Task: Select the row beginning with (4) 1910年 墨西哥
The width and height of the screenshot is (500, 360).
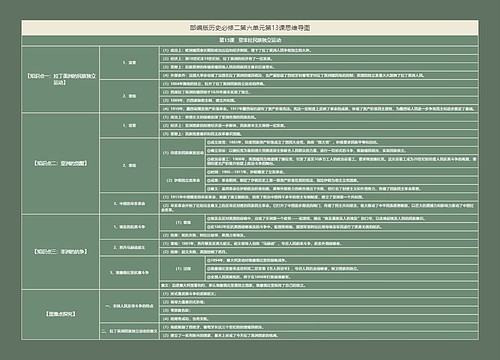Action: click(319, 109)
